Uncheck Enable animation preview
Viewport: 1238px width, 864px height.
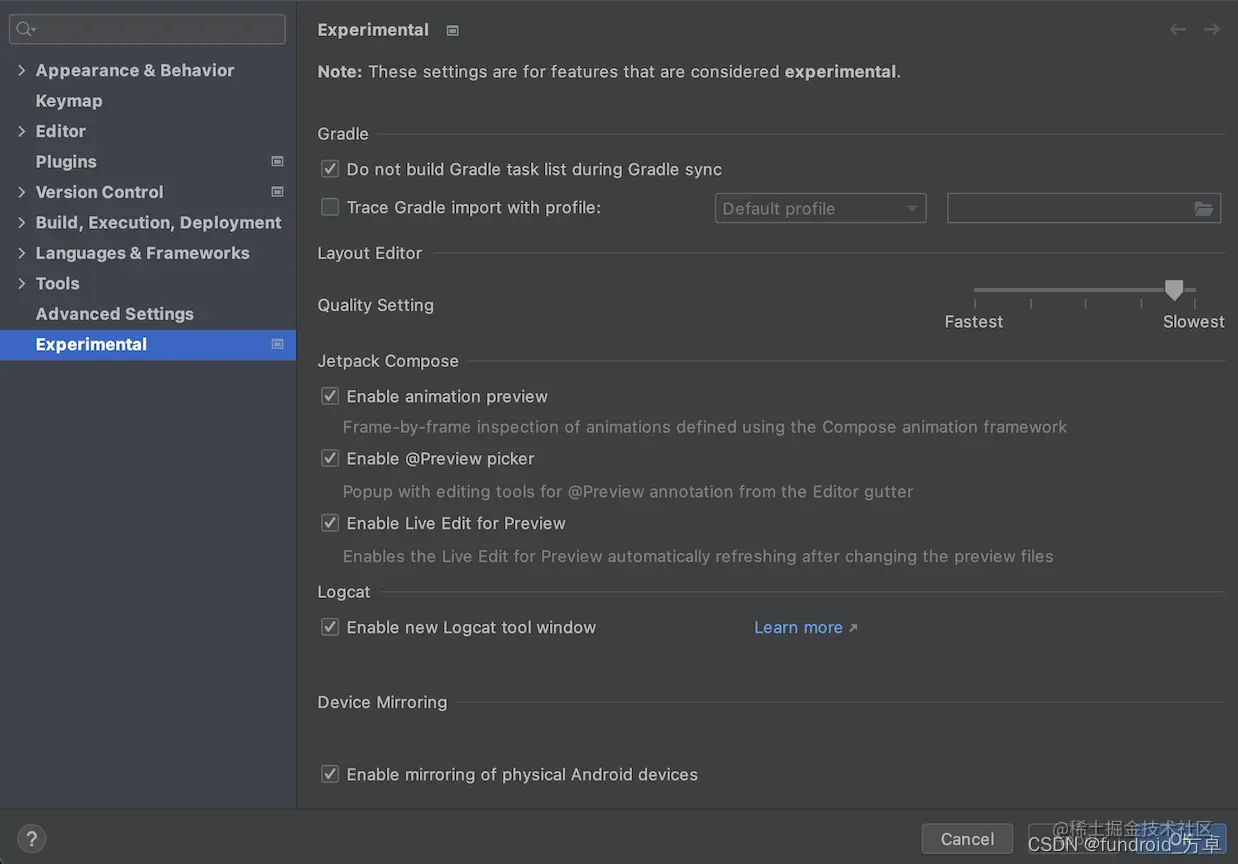pos(330,397)
